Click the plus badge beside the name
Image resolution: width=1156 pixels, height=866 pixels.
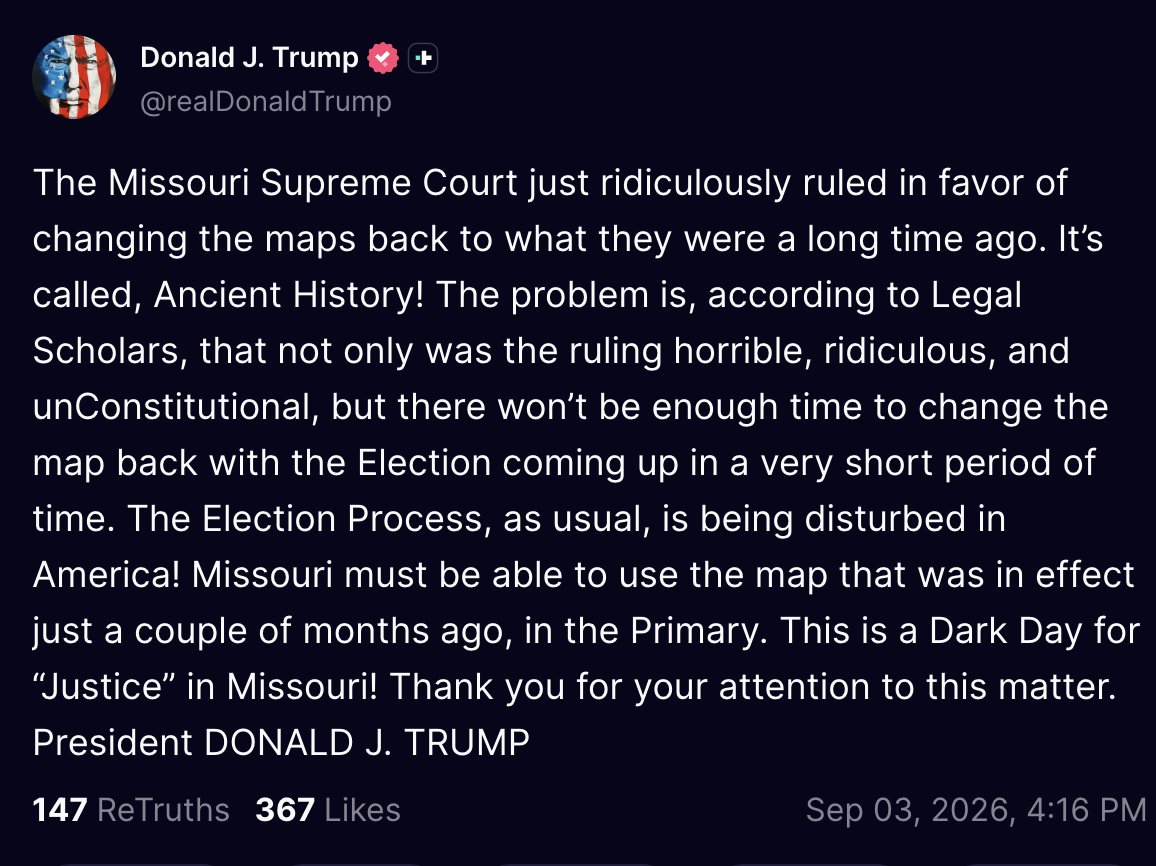(423, 58)
